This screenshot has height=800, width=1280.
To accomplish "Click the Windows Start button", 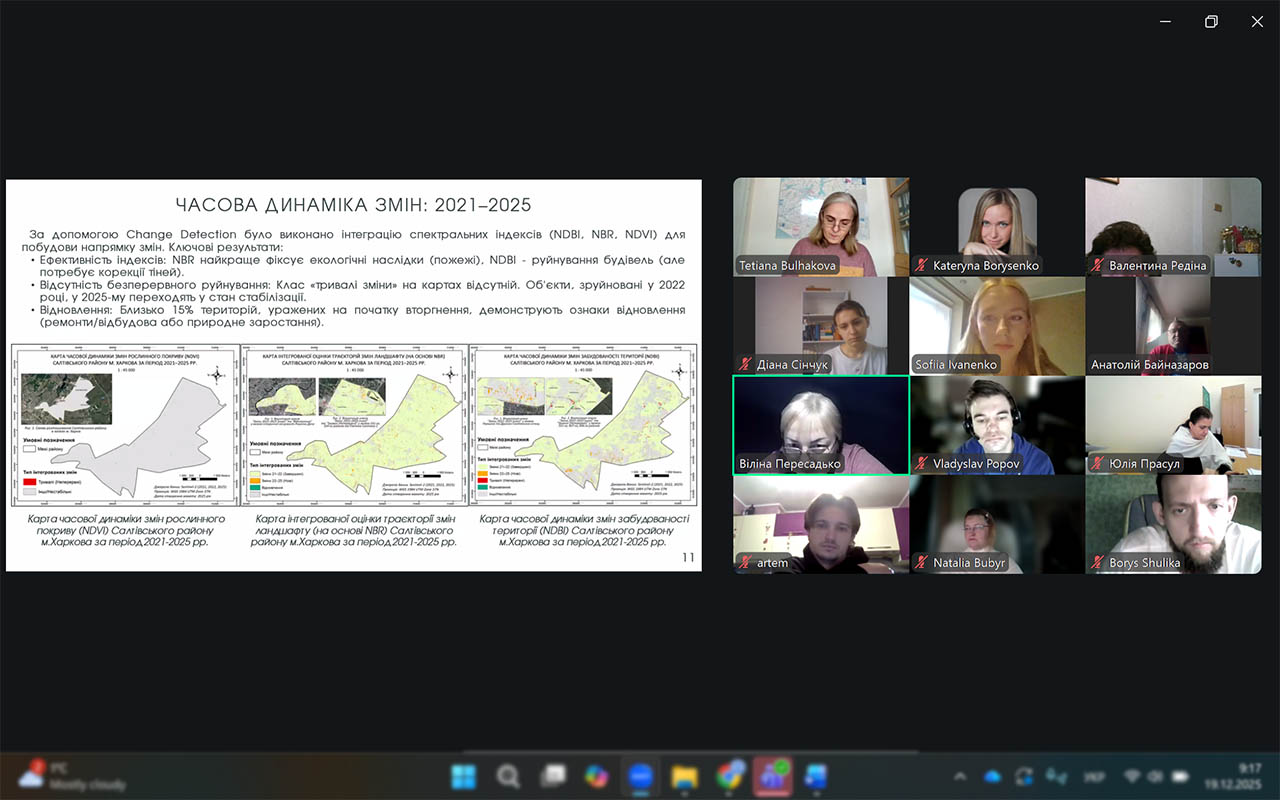I will coord(464,776).
